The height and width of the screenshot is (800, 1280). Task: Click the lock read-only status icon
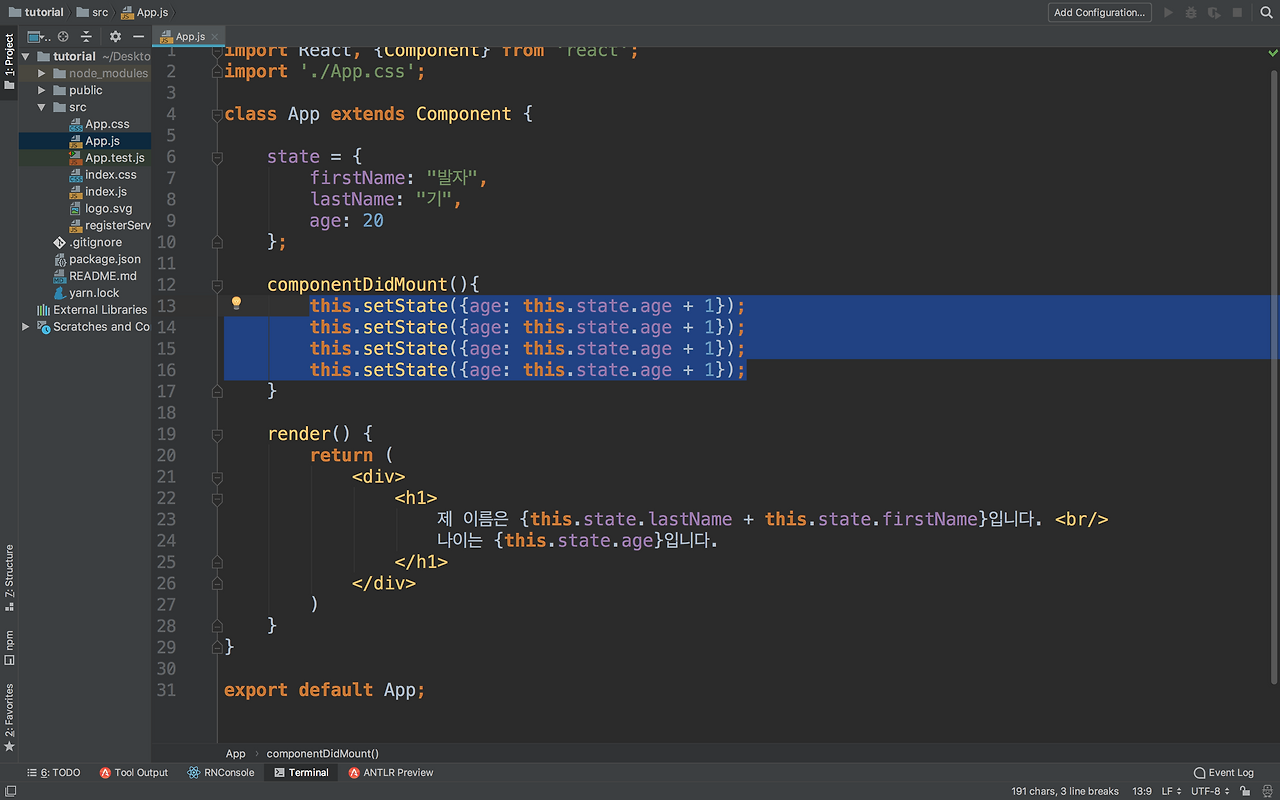point(1246,791)
